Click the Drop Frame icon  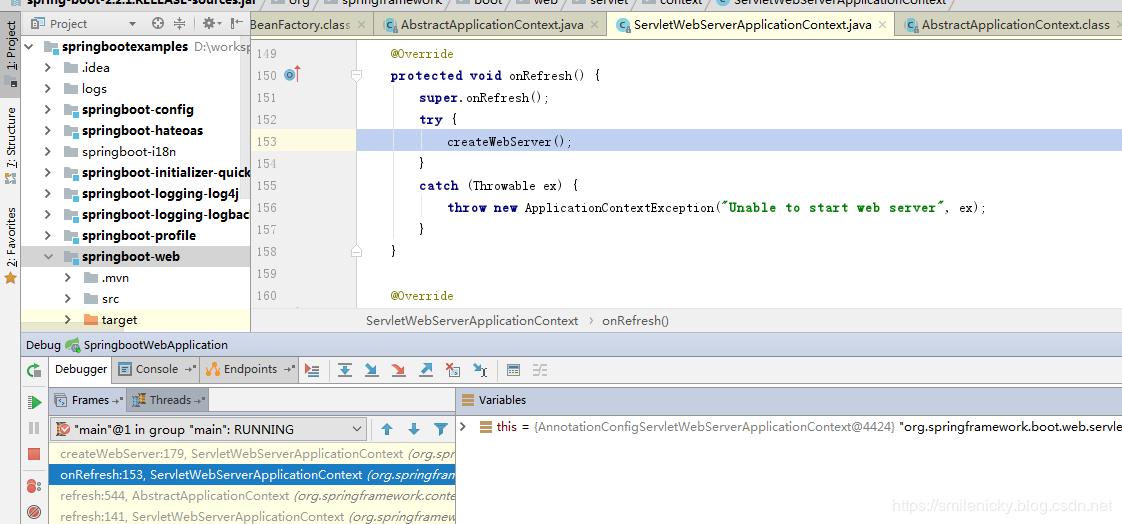point(453,370)
